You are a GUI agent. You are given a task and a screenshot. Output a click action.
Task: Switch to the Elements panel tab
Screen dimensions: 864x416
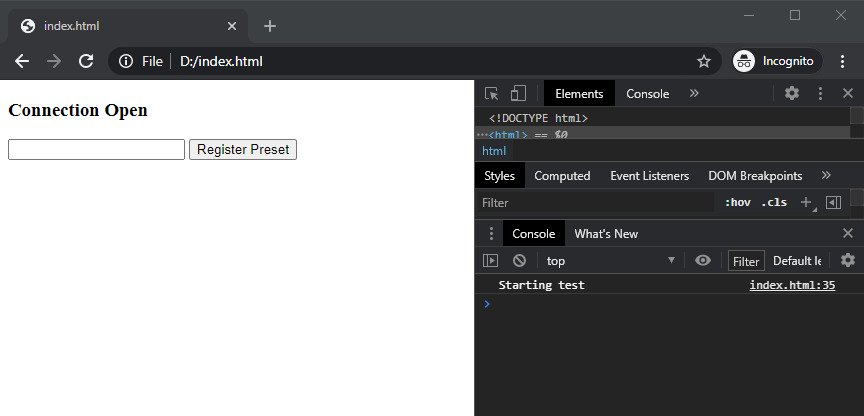(579, 94)
